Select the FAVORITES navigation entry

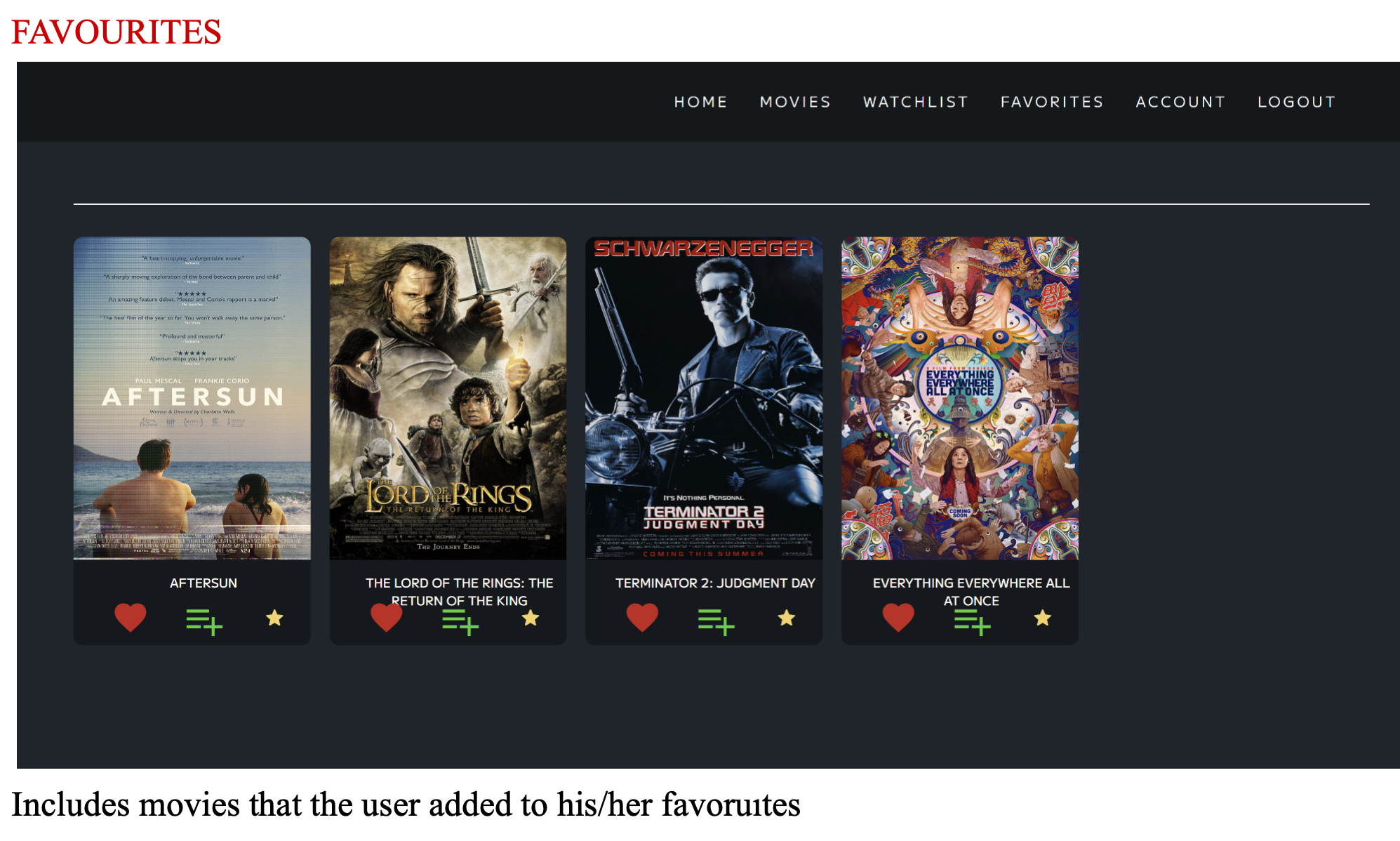[x=1051, y=102]
